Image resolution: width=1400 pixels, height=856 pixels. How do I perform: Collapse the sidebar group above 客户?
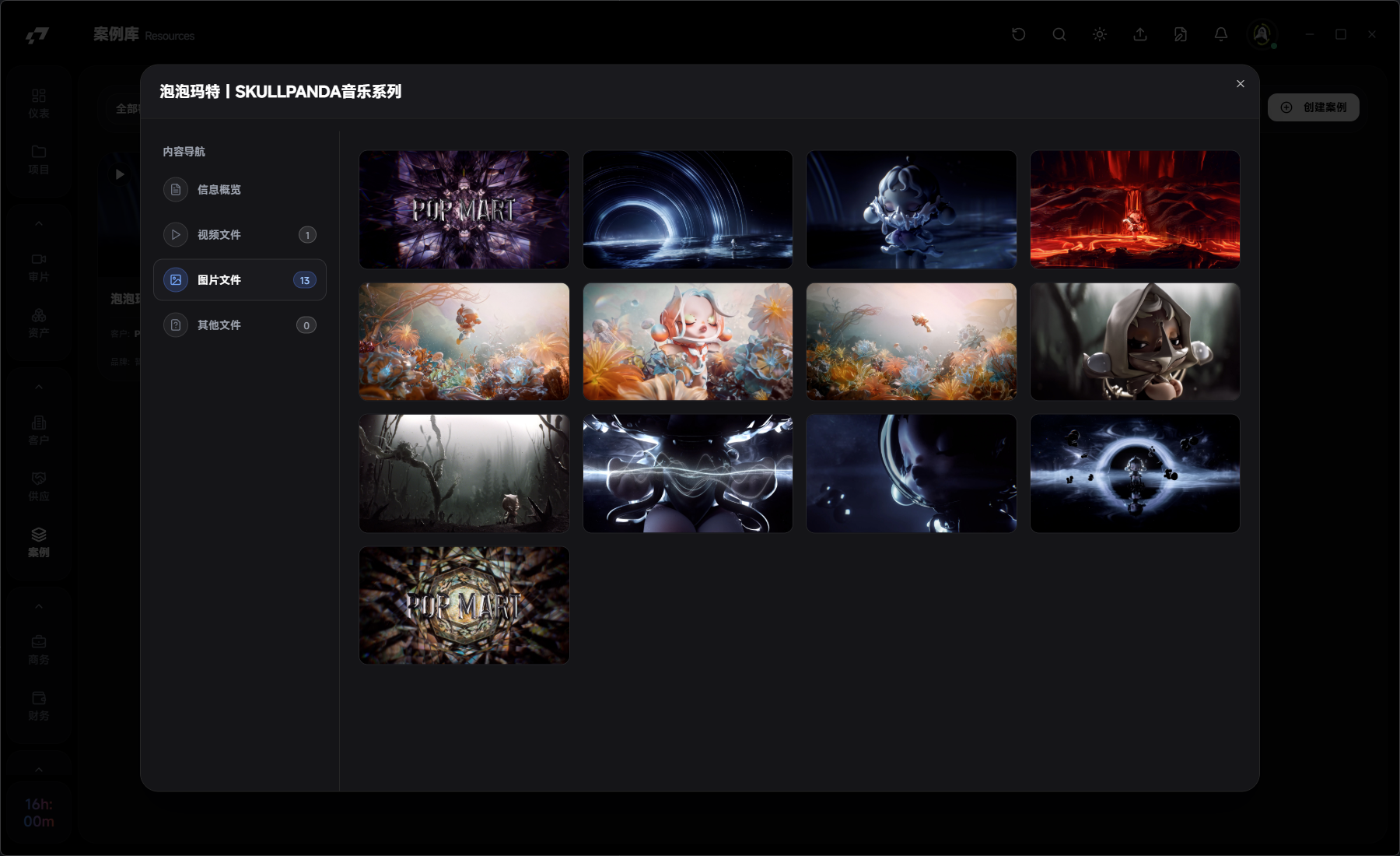pyautogui.click(x=38, y=388)
